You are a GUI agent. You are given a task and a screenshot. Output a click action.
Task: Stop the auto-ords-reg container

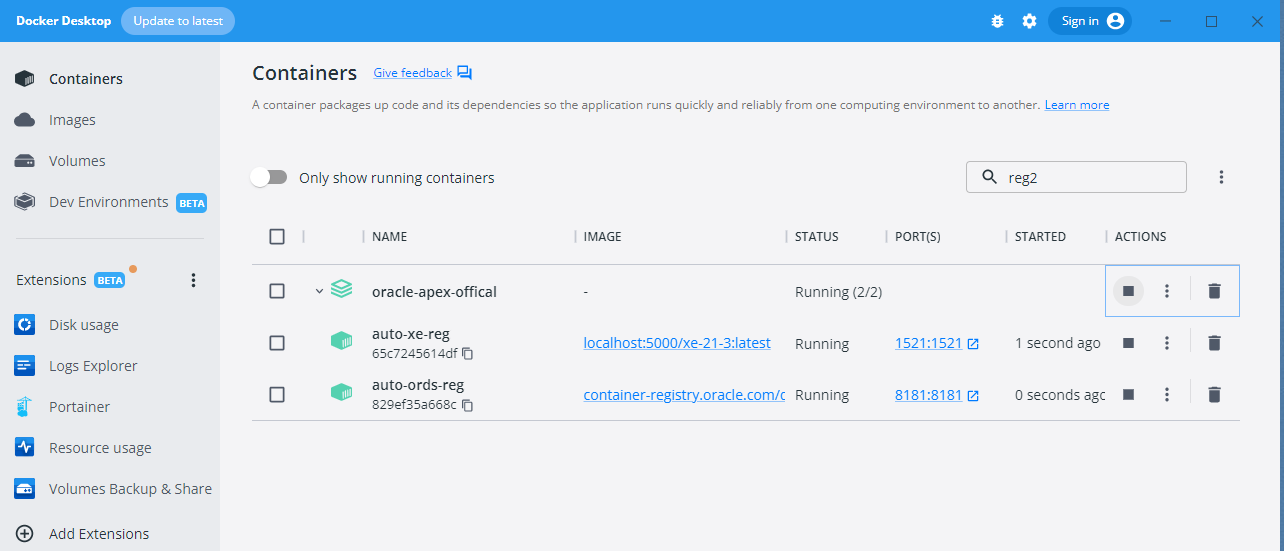(1128, 395)
